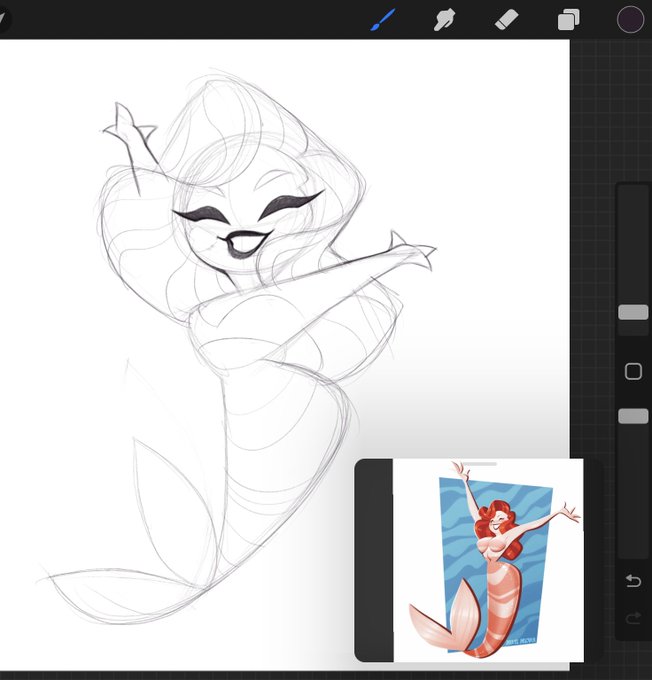Tap the square modify button on sidebar

pyautogui.click(x=633, y=372)
